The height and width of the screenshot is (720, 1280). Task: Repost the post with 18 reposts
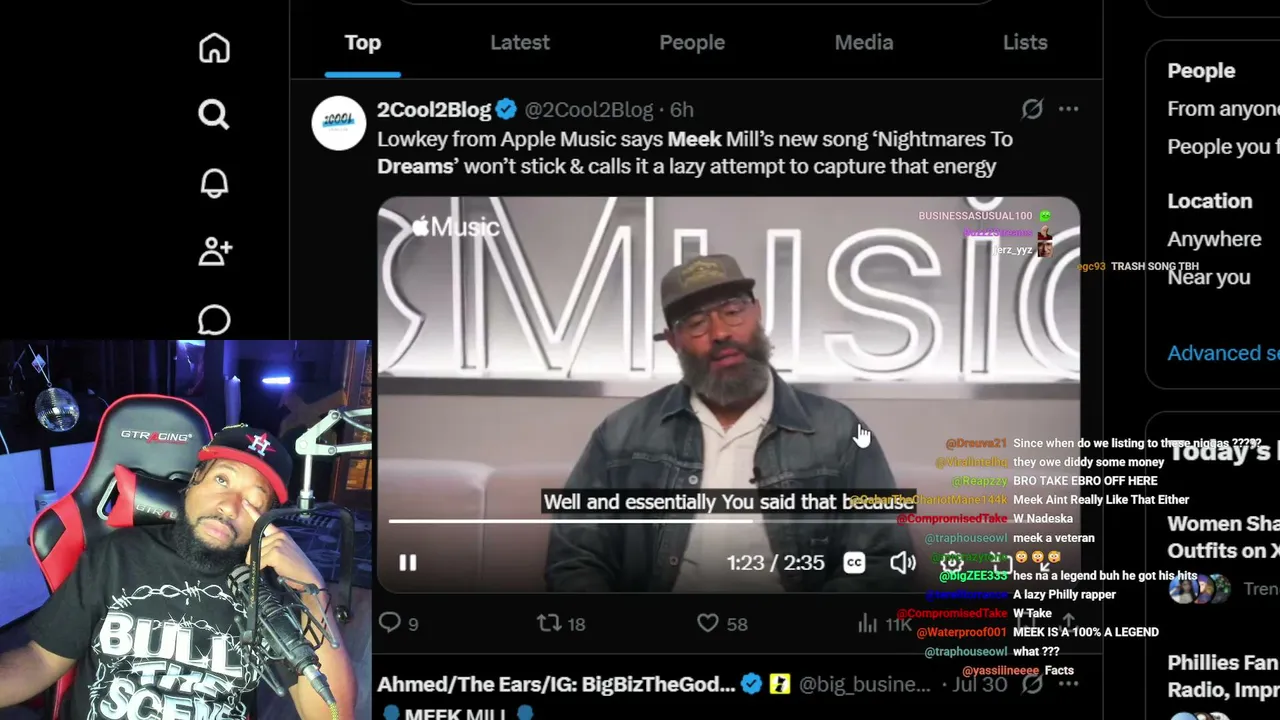point(561,623)
